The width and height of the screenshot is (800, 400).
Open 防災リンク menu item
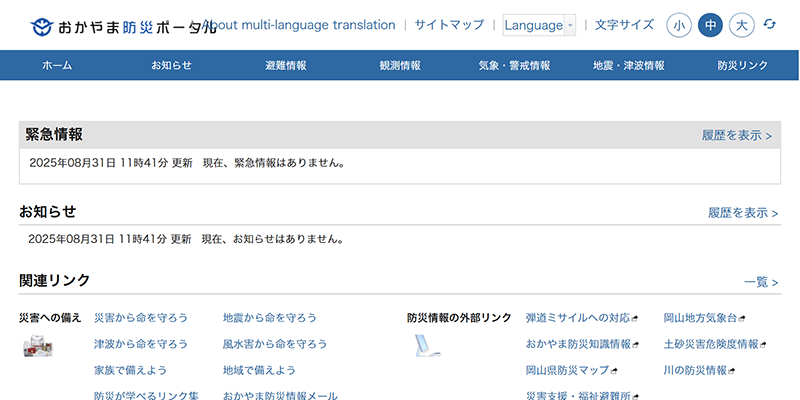[743, 65]
